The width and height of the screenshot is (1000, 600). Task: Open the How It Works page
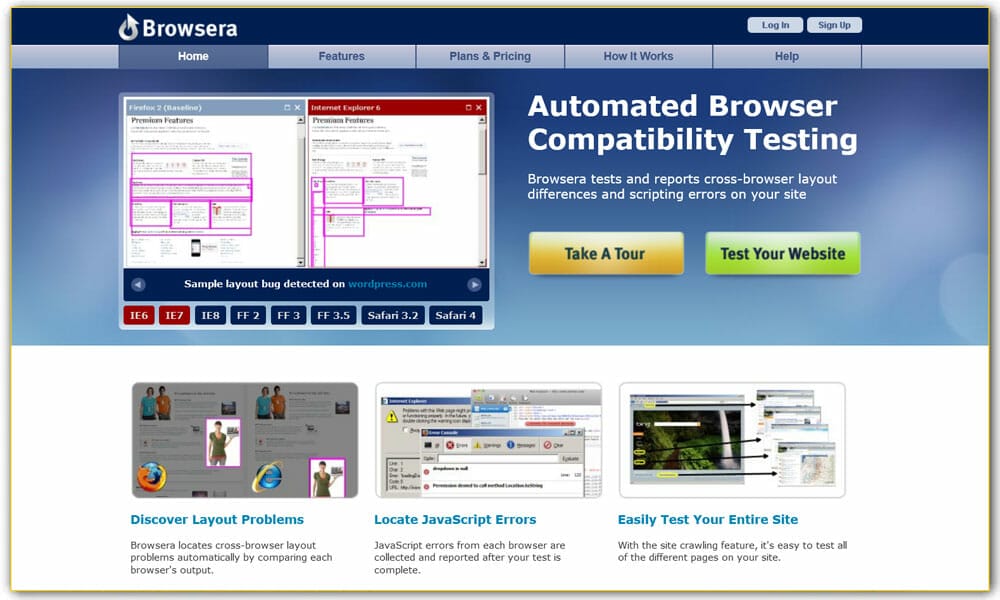point(638,57)
